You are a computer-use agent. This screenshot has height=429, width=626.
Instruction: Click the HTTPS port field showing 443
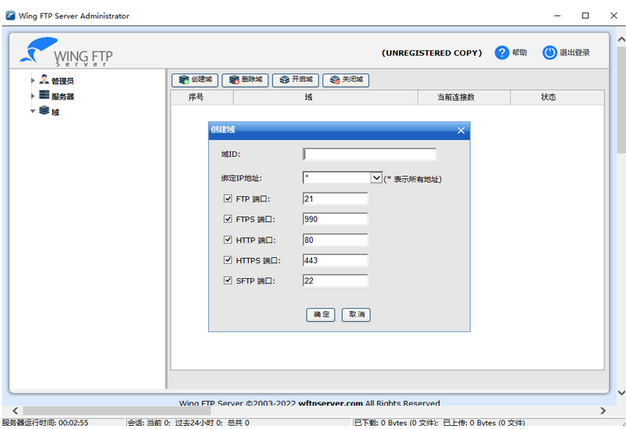point(335,260)
